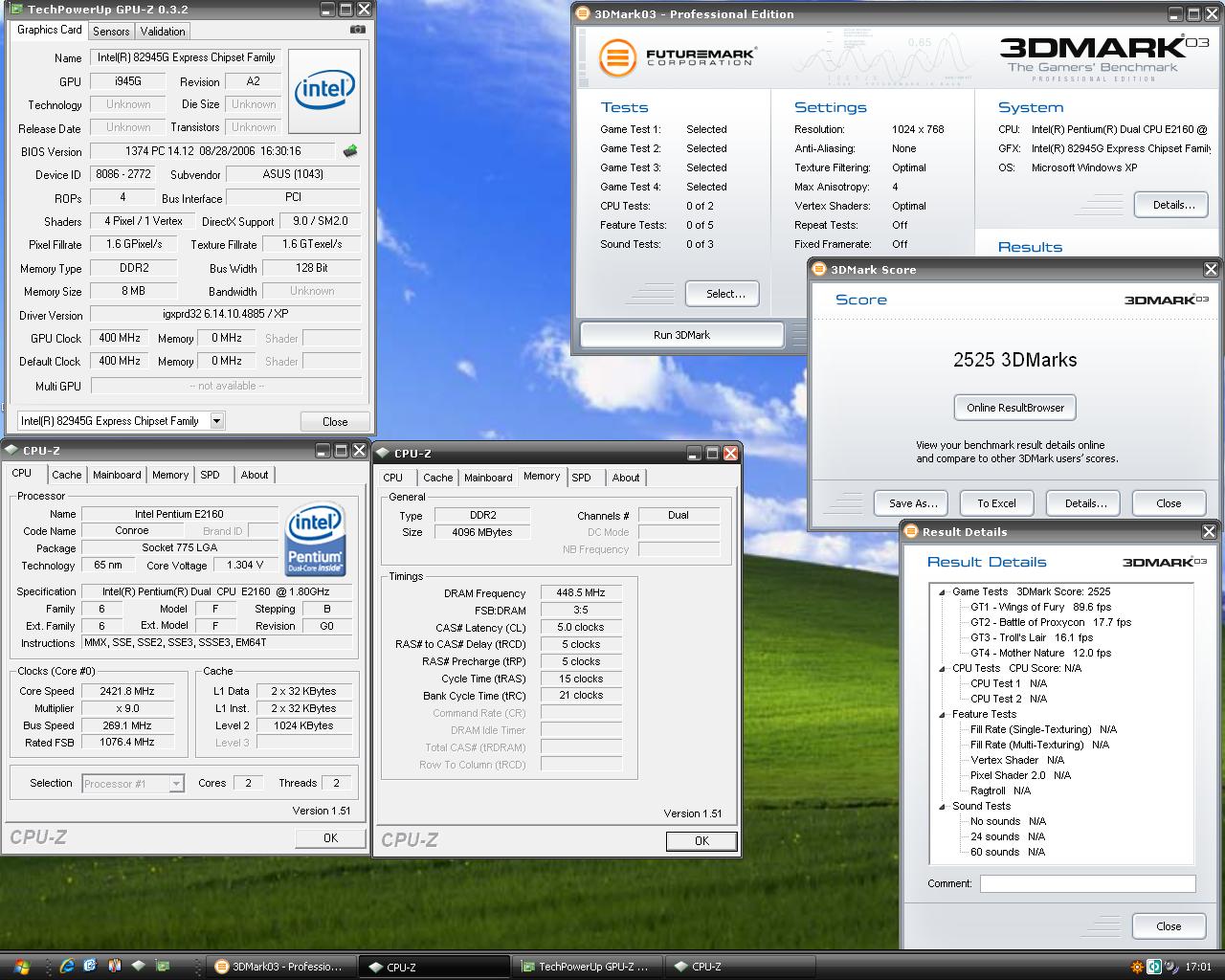Click the BIOS save chip icon in GPU-Z
Viewport: 1225px width, 980px height.
pos(350,150)
